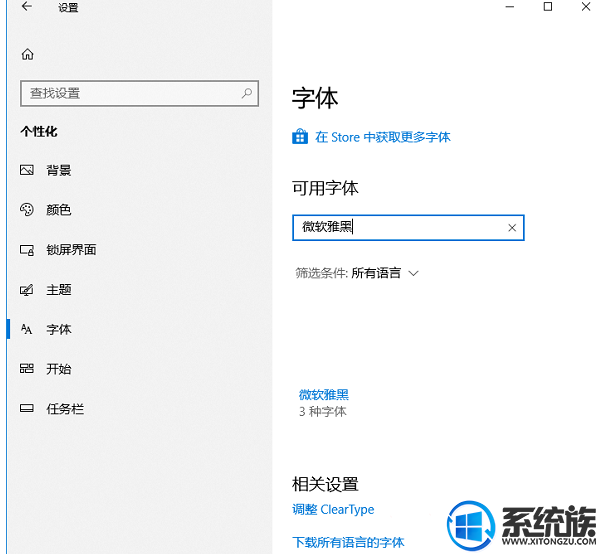The height and width of the screenshot is (554, 596).
Task: Open the 微软雅黑 font family result
Action: coord(324,403)
